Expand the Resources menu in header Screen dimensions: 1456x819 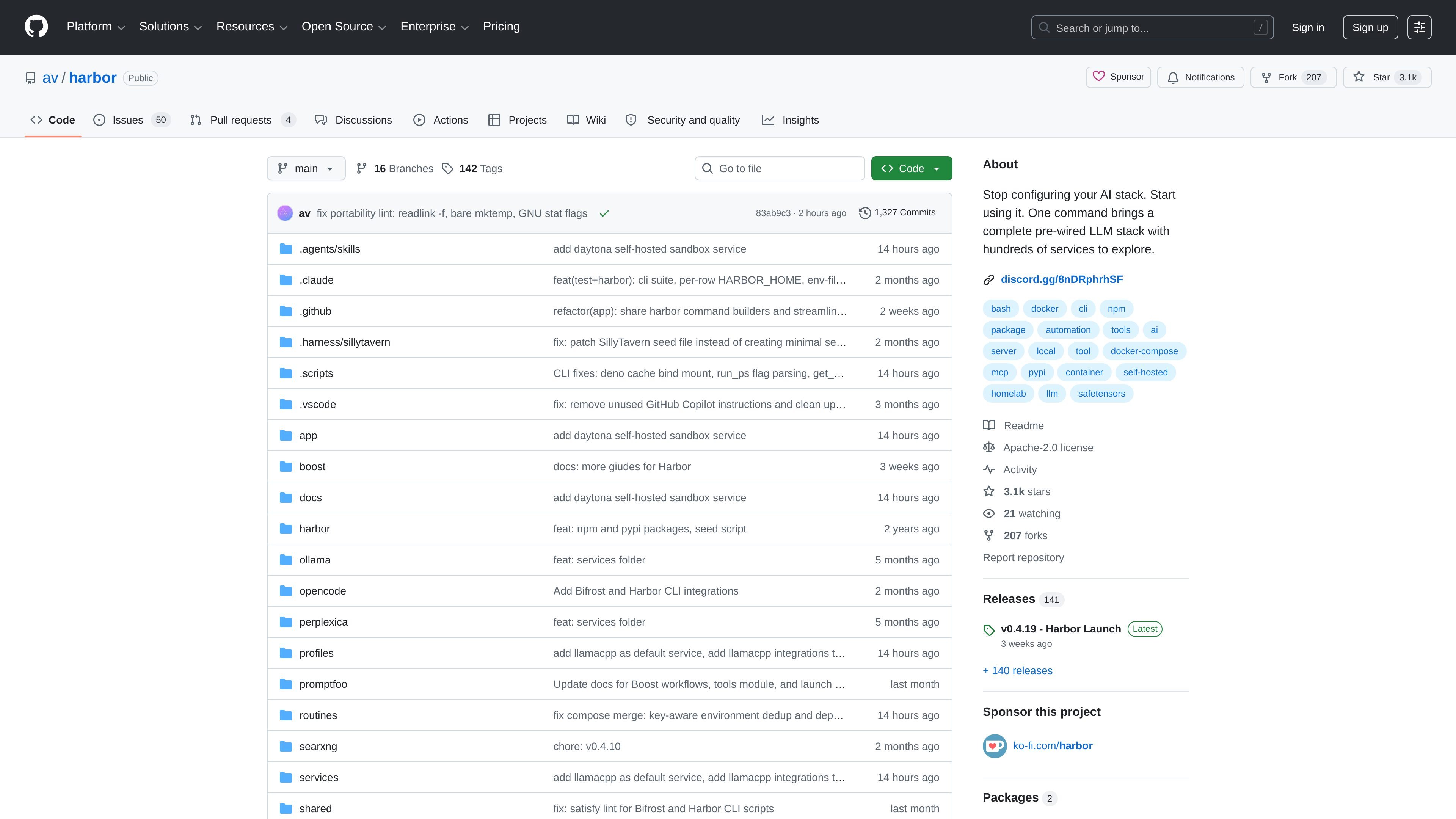[x=252, y=27]
